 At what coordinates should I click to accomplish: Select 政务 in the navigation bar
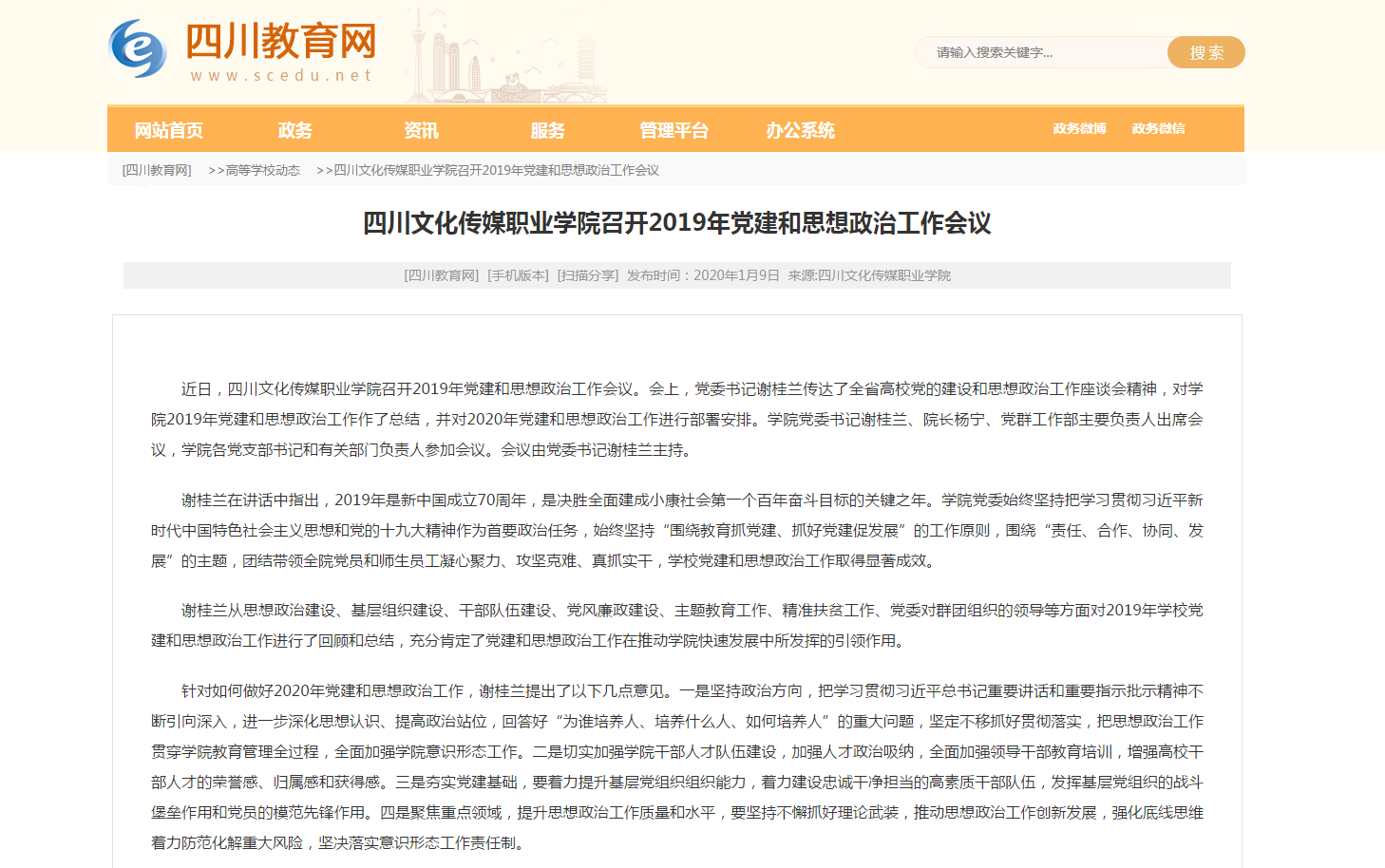pos(294,130)
